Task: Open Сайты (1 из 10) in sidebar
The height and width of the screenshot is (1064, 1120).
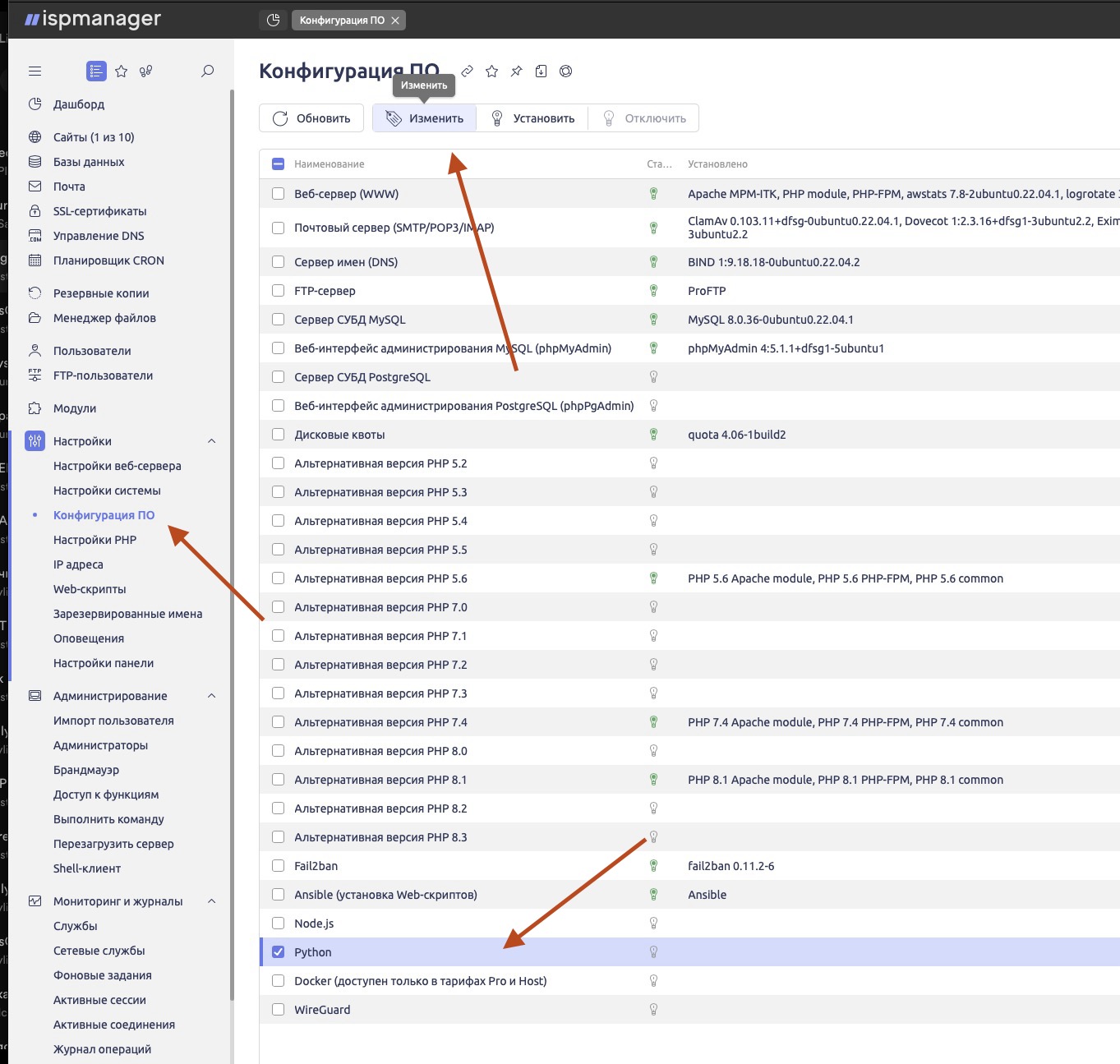Action: click(x=94, y=137)
